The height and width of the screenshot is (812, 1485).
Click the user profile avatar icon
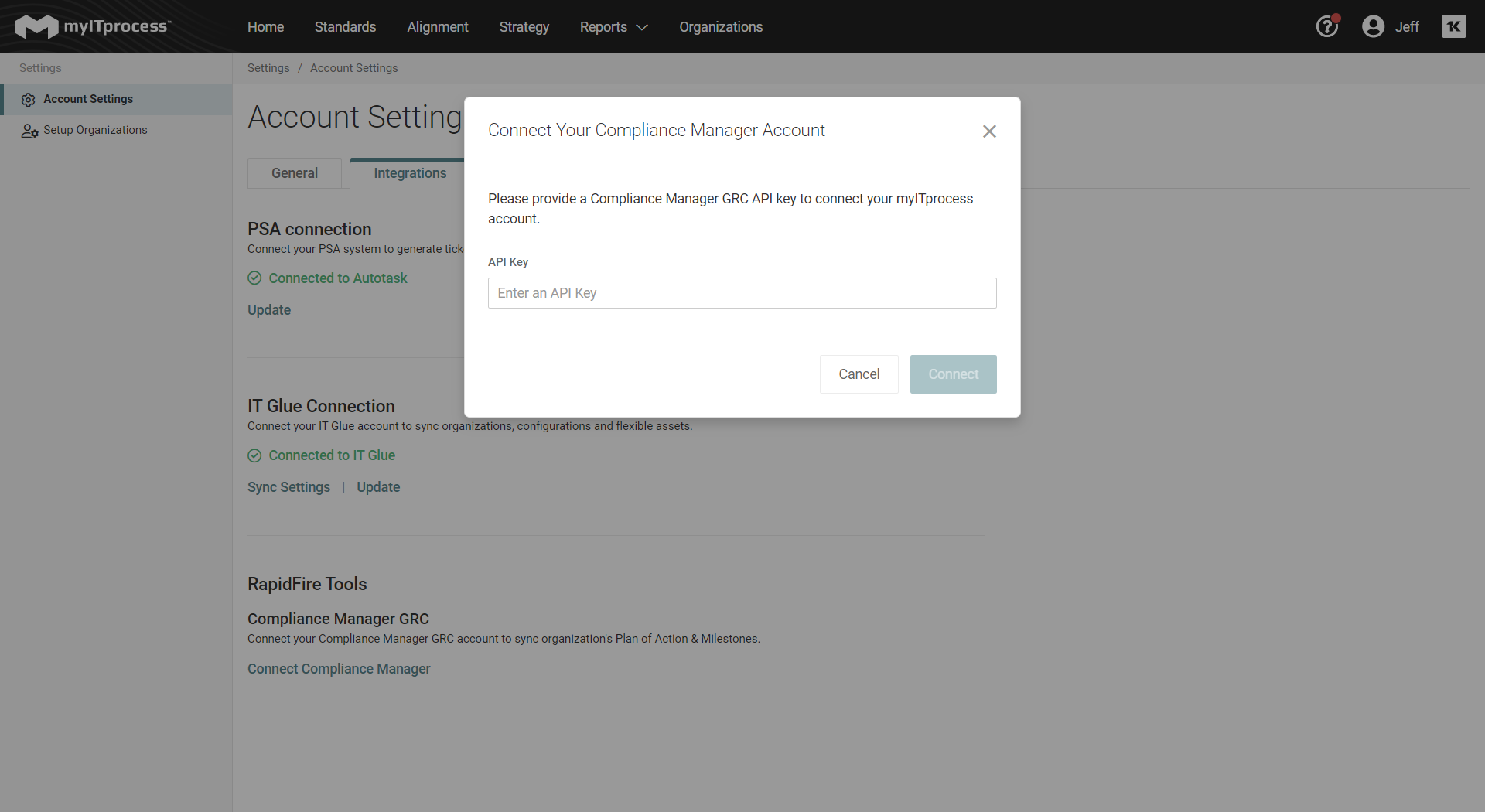[1373, 26]
